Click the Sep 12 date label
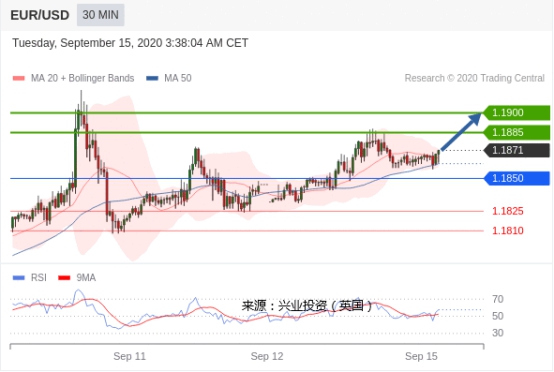Image resolution: width=554 pixels, height=372 pixels. [267, 356]
